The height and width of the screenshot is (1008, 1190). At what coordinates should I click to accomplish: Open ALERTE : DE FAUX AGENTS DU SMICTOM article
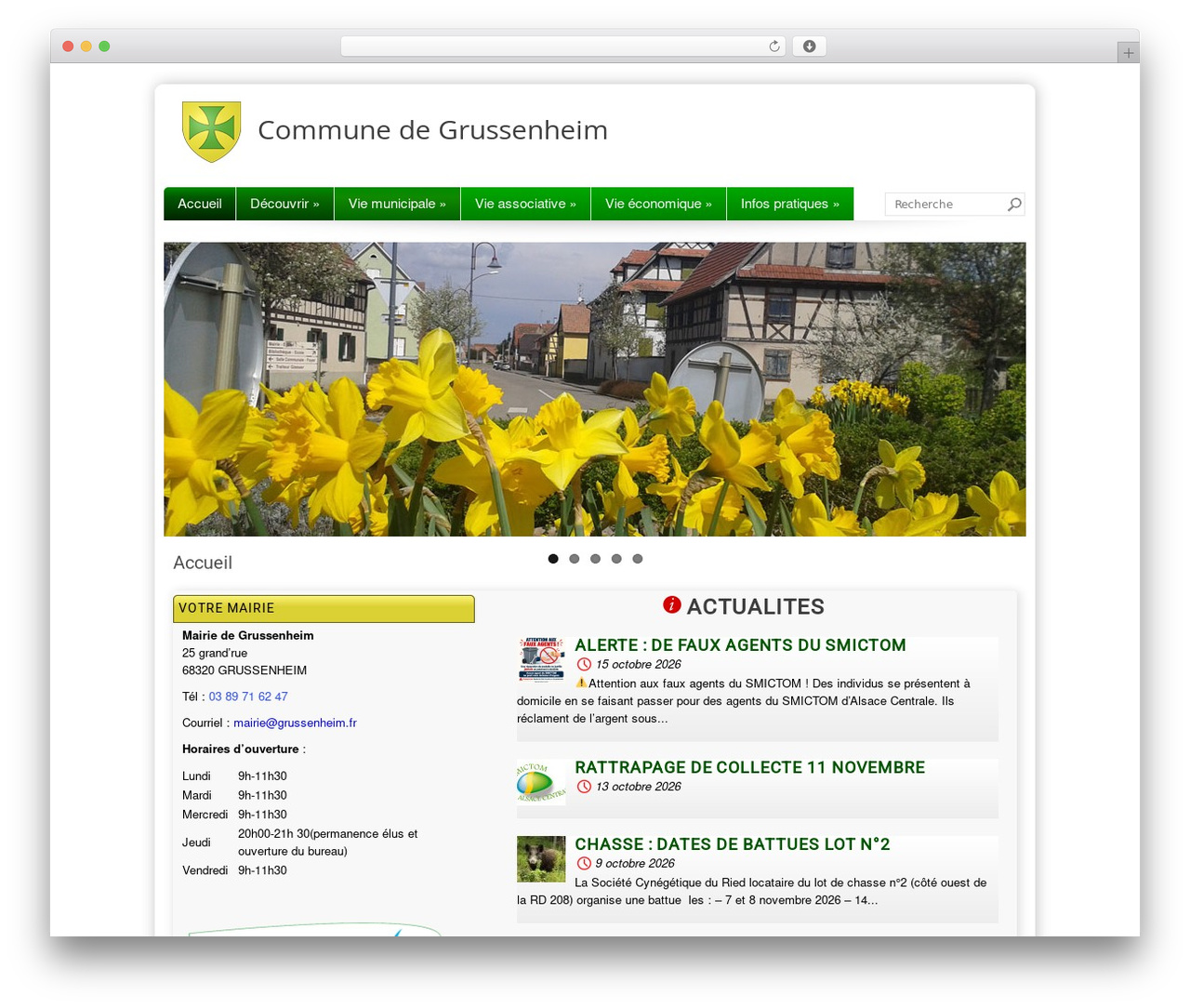pos(740,645)
